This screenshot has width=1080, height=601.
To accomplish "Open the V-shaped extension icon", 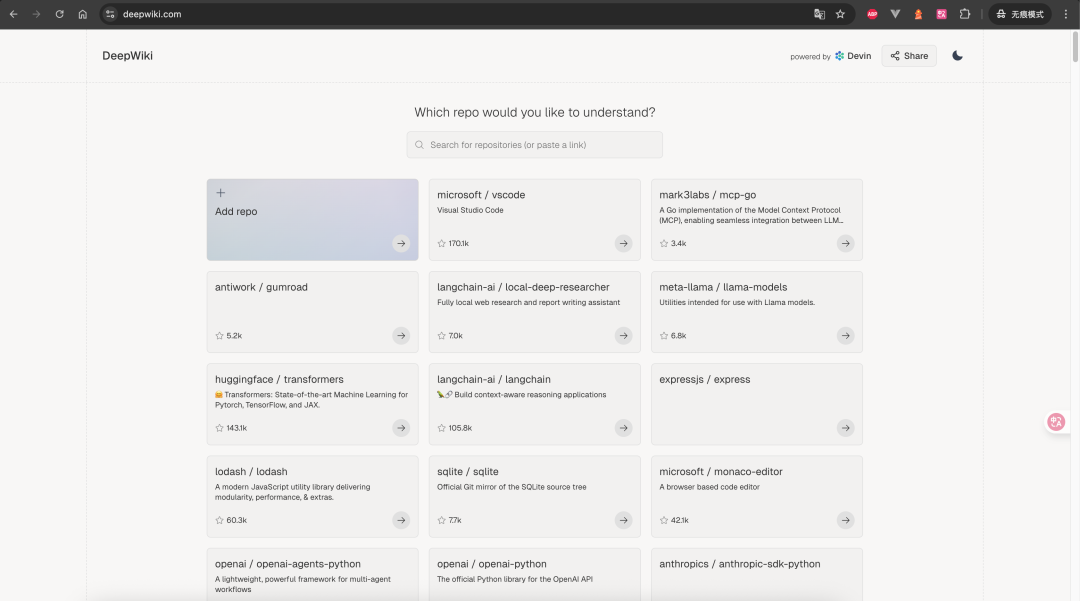I will click(895, 14).
